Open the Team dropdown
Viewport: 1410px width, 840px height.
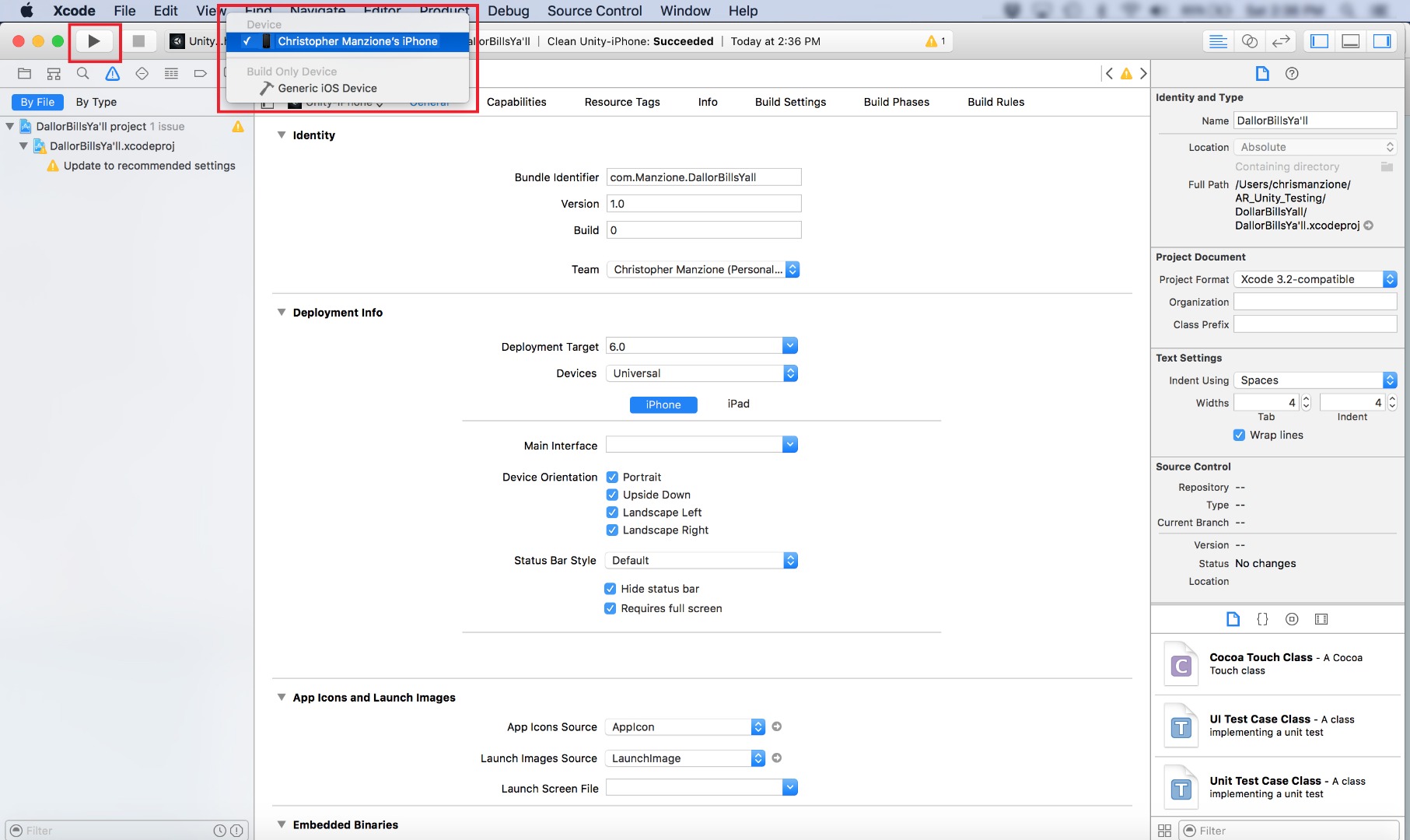(x=703, y=269)
